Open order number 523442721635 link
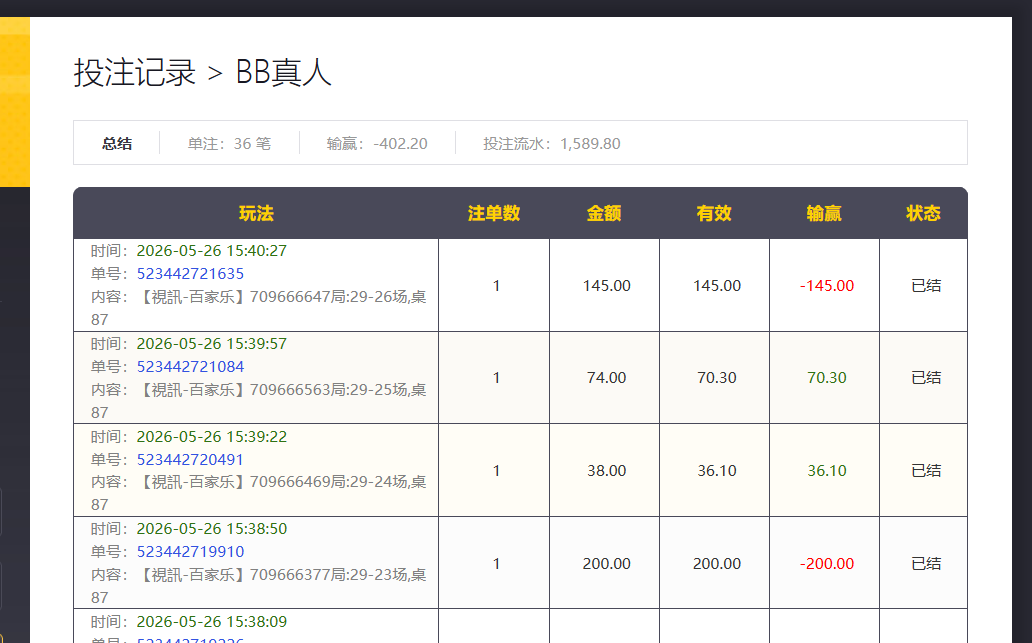The height and width of the screenshot is (643, 1032). 190,274
